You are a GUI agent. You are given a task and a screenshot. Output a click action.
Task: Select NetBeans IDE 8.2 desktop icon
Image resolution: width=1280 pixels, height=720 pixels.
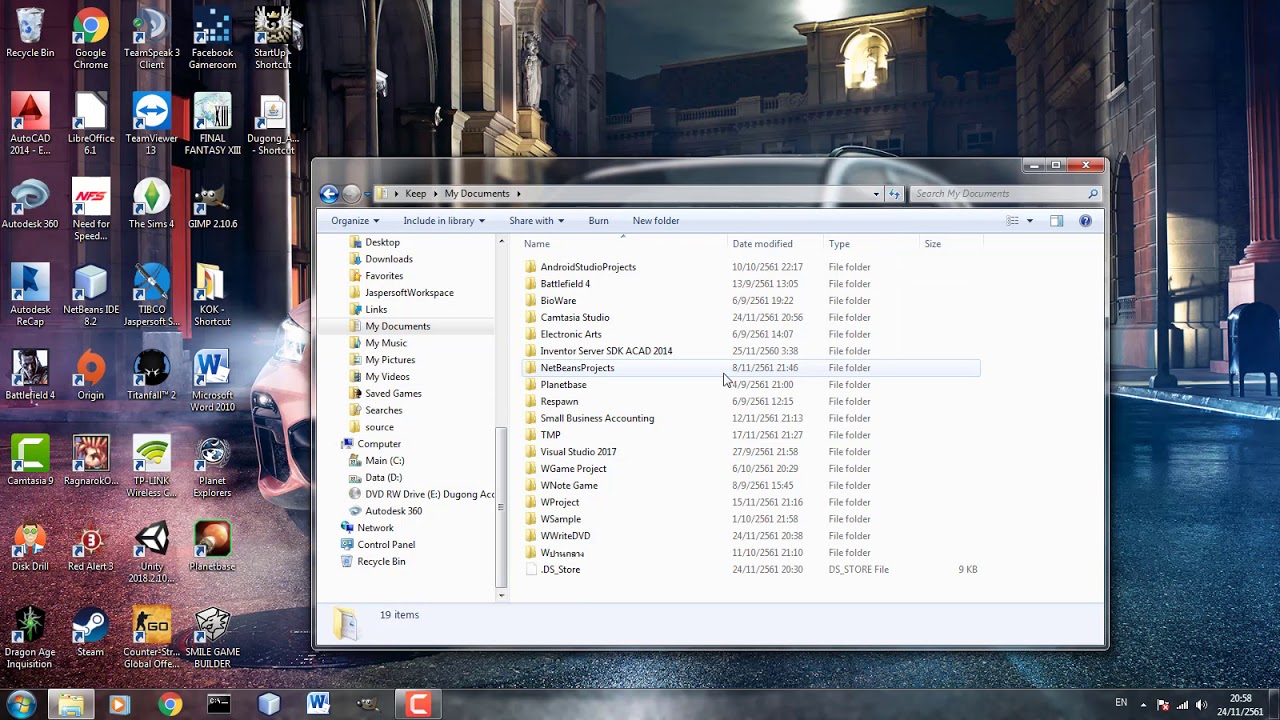click(x=90, y=295)
